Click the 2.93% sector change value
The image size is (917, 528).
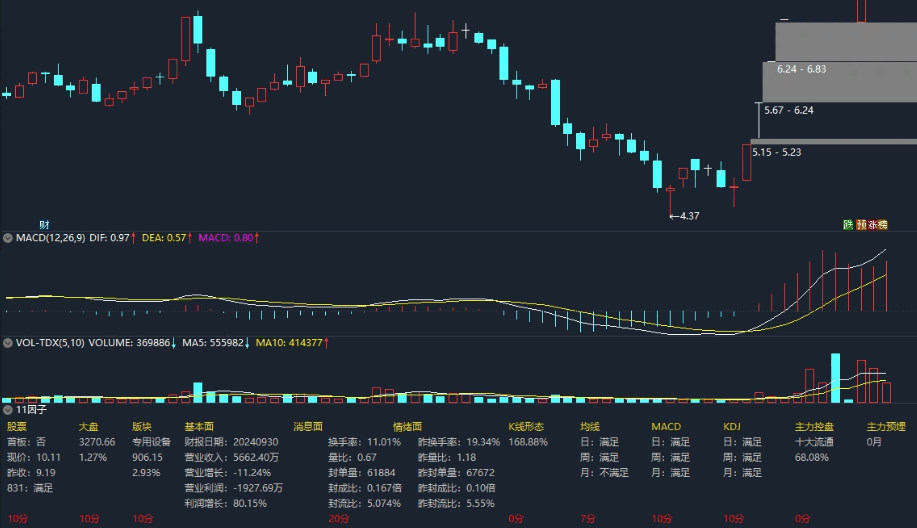coord(146,472)
